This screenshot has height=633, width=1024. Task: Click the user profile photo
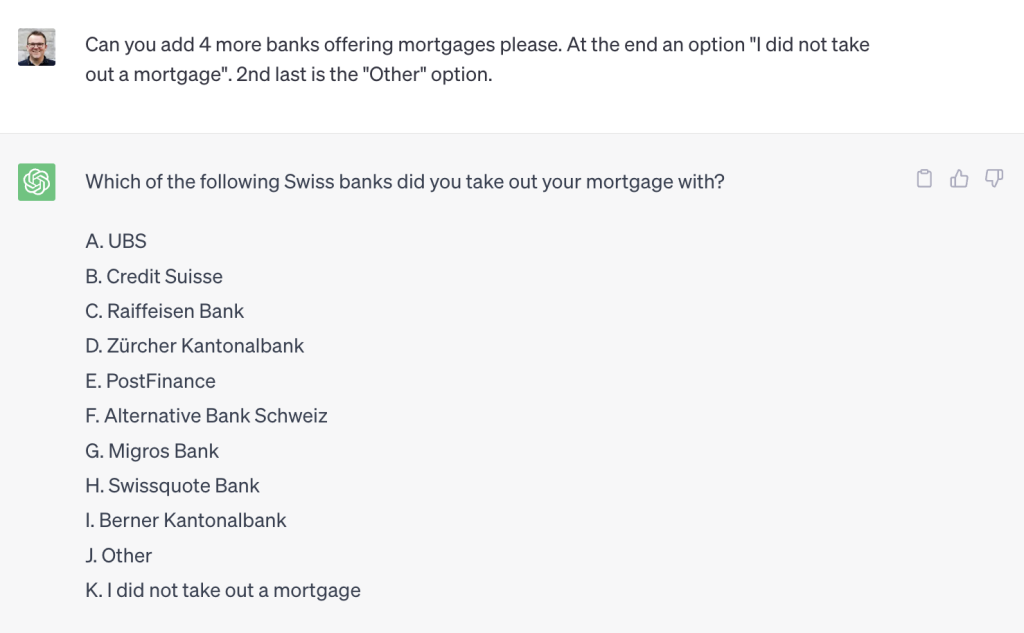tap(37, 47)
